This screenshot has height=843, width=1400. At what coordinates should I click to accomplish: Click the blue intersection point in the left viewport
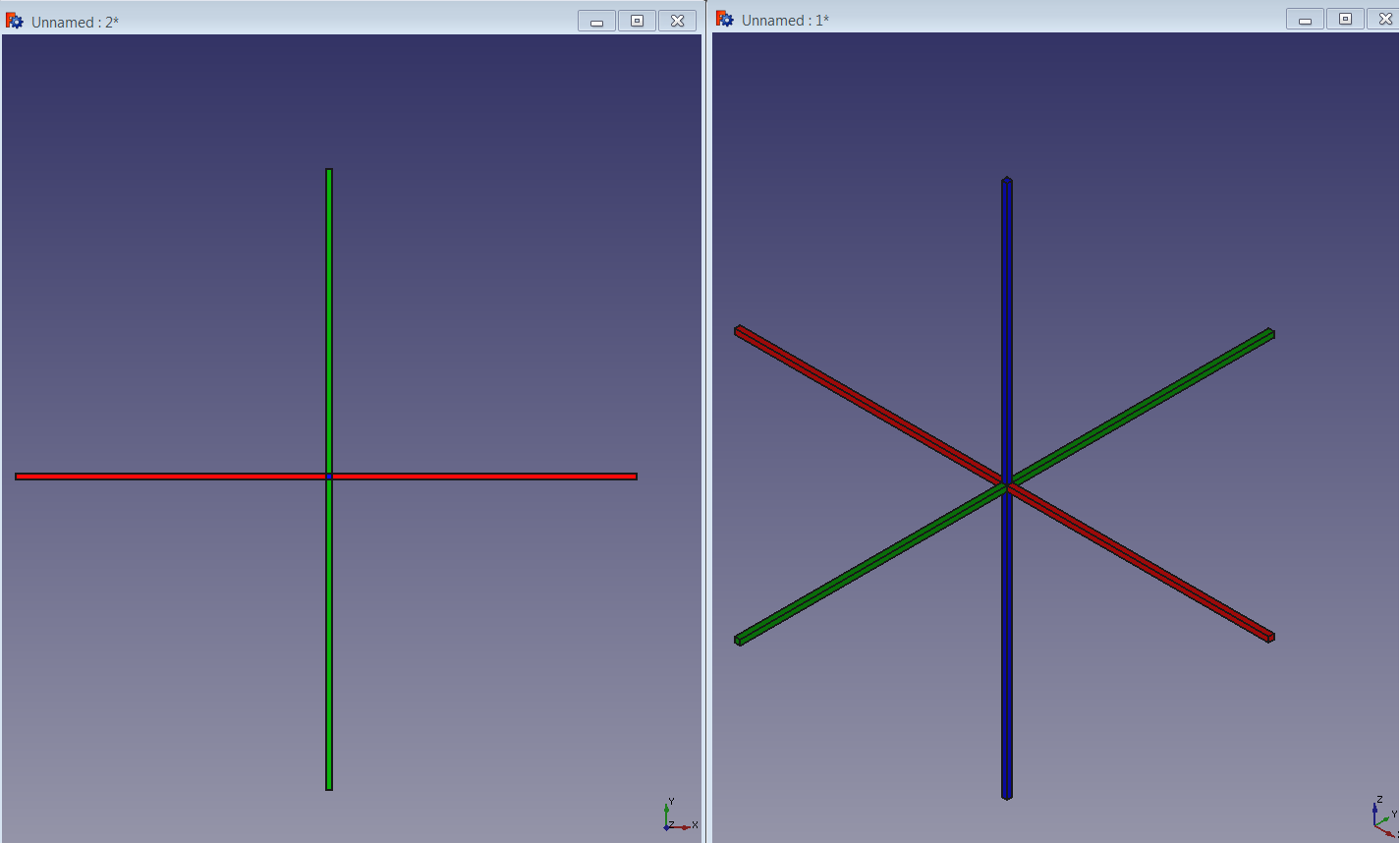(x=329, y=476)
